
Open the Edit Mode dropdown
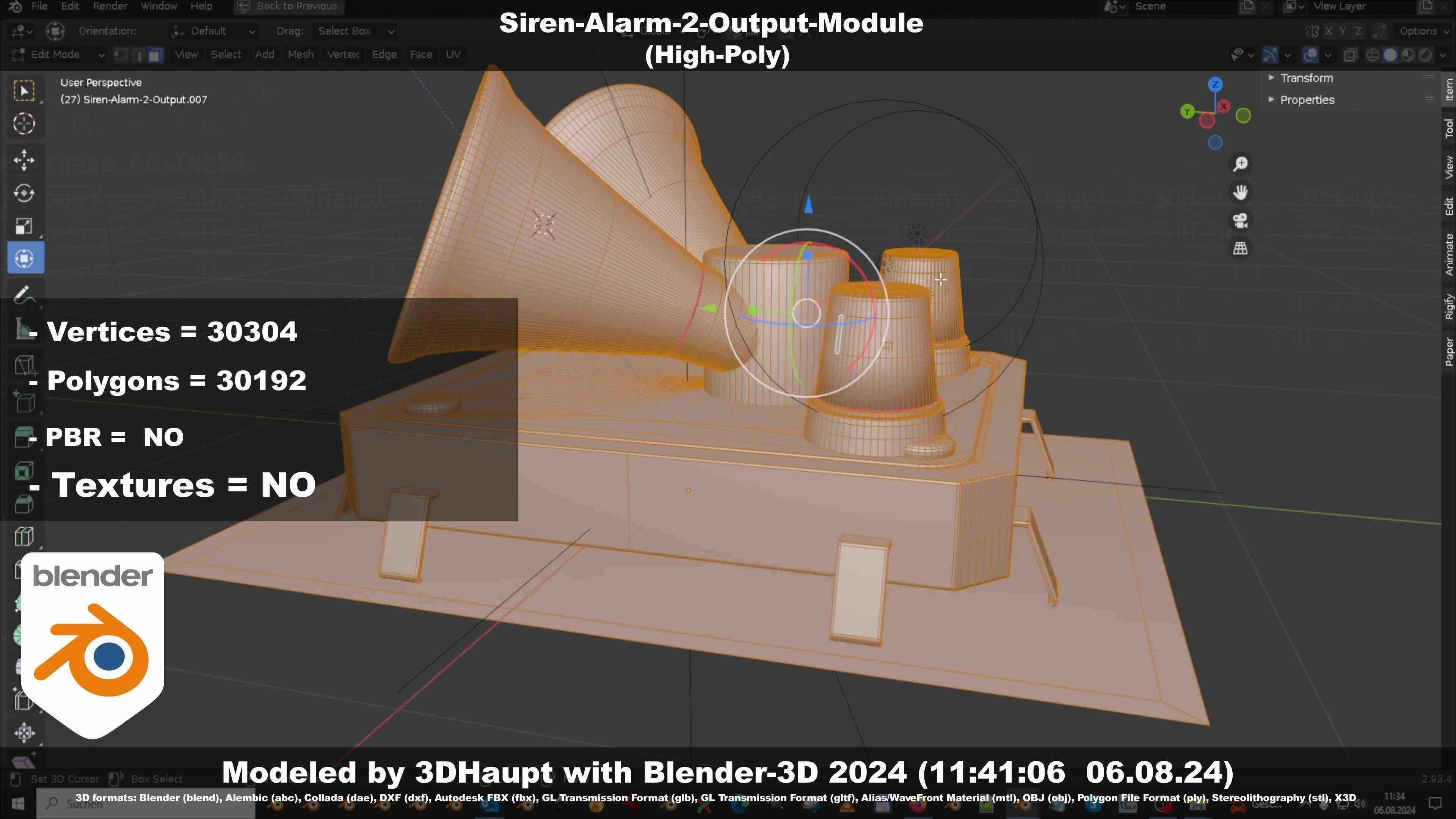click(x=58, y=54)
